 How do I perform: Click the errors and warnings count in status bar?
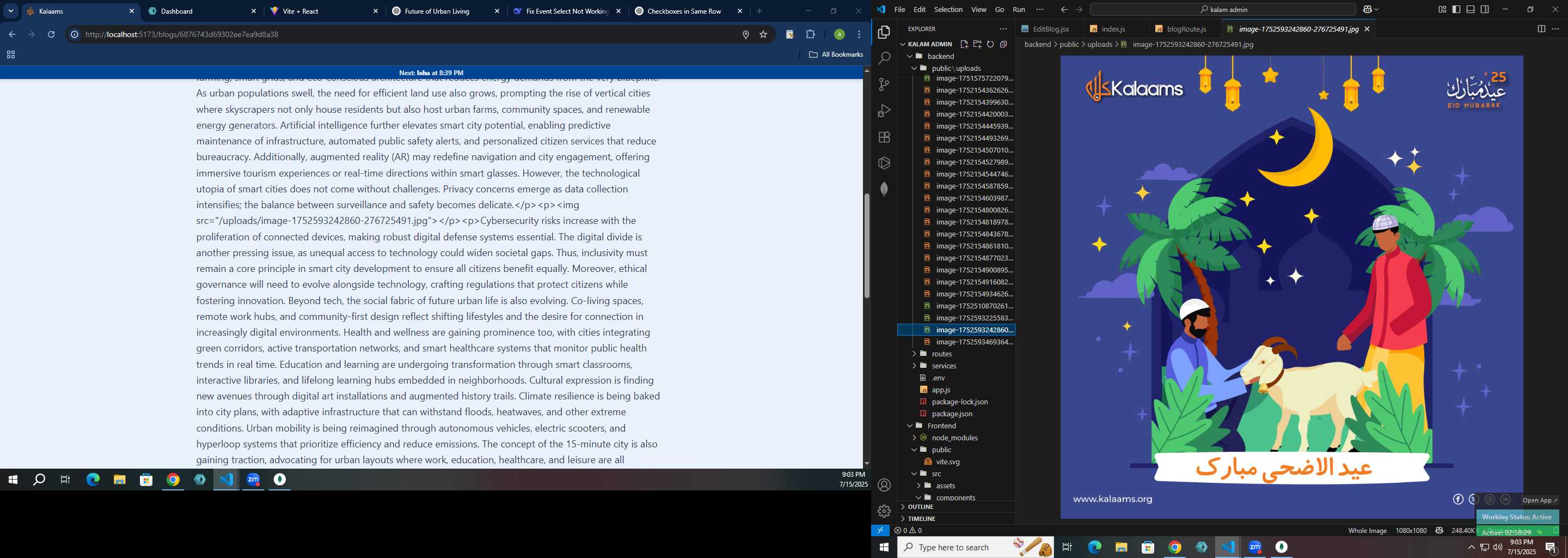pyautogui.click(x=908, y=531)
